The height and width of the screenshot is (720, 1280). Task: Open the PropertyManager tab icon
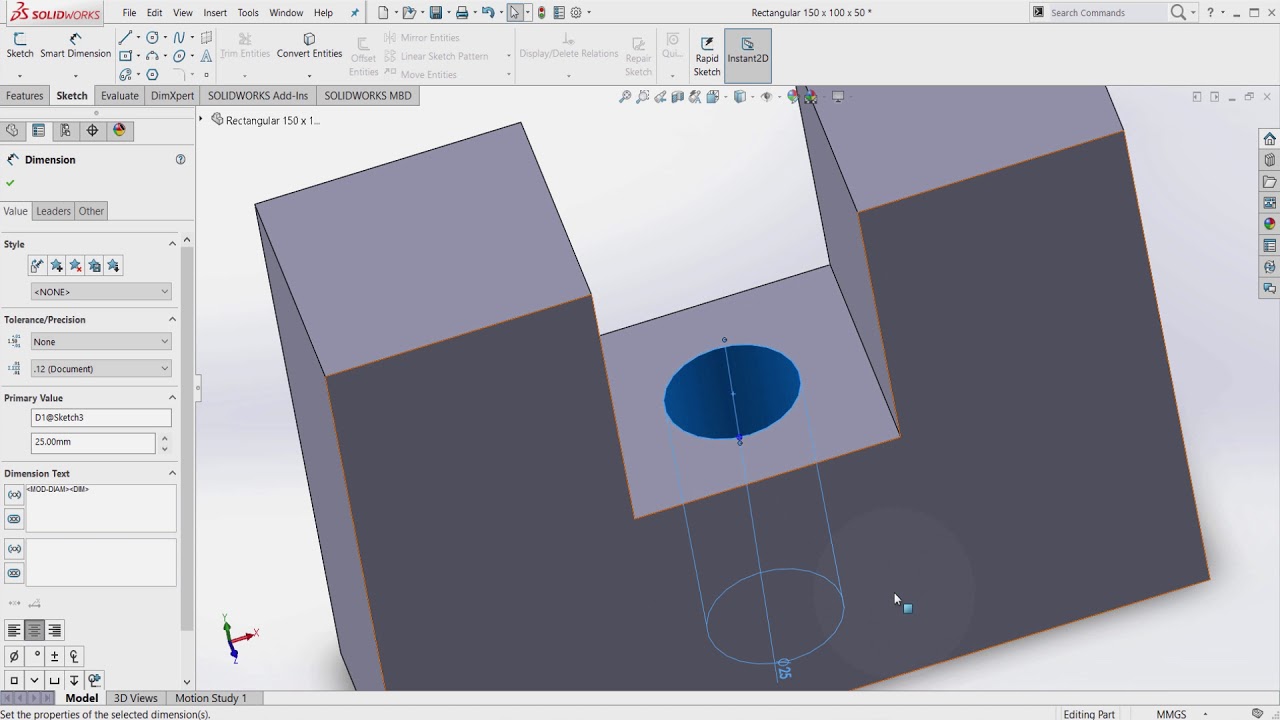point(39,131)
